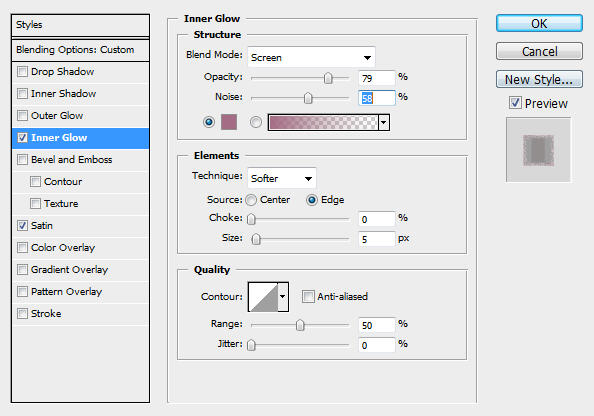Click the Noise value field

click(377, 98)
